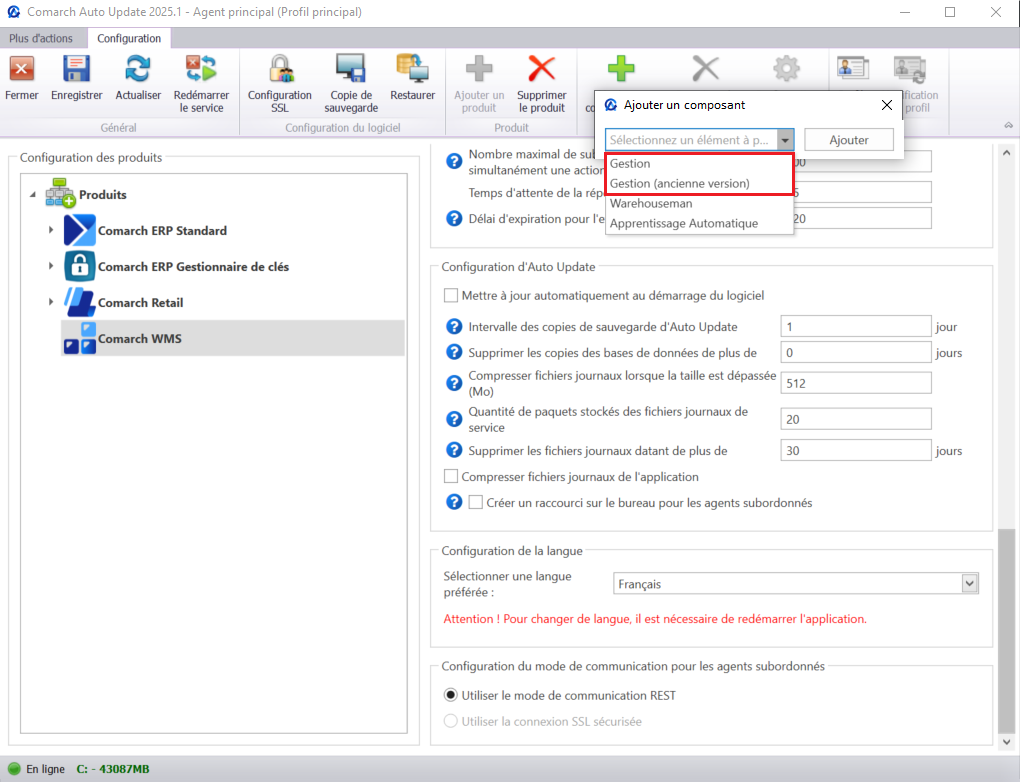Click help icon for Créer un raccourci
This screenshot has width=1020, height=782.
tap(453, 502)
